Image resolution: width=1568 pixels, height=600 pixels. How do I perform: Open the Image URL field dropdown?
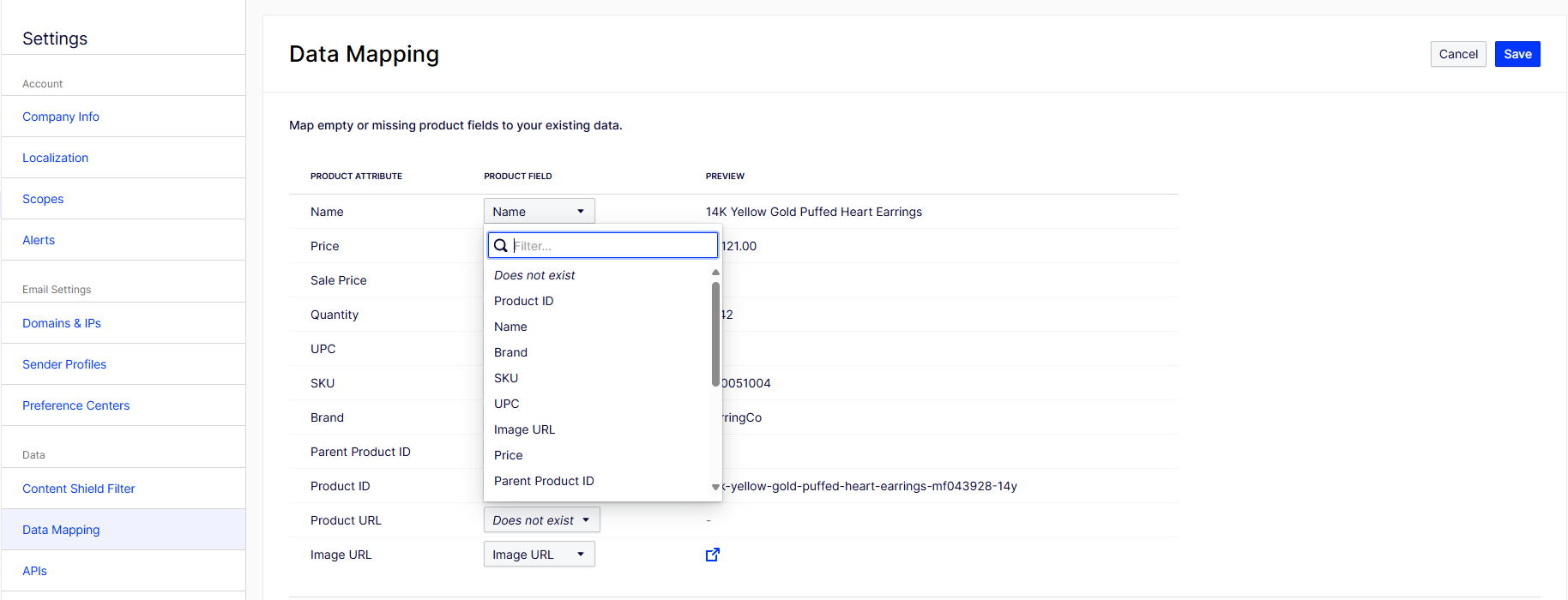click(x=540, y=554)
